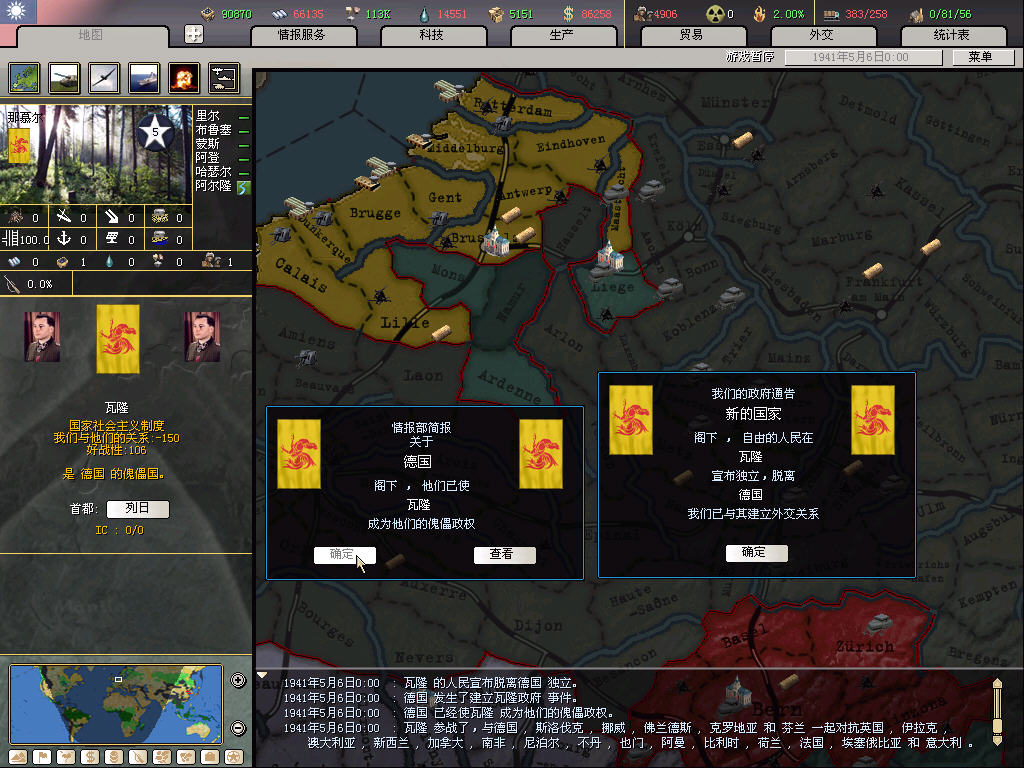Viewport: 1024px width, 768px height.
Task: Open the 科技 tab
Action: point(432,35)
